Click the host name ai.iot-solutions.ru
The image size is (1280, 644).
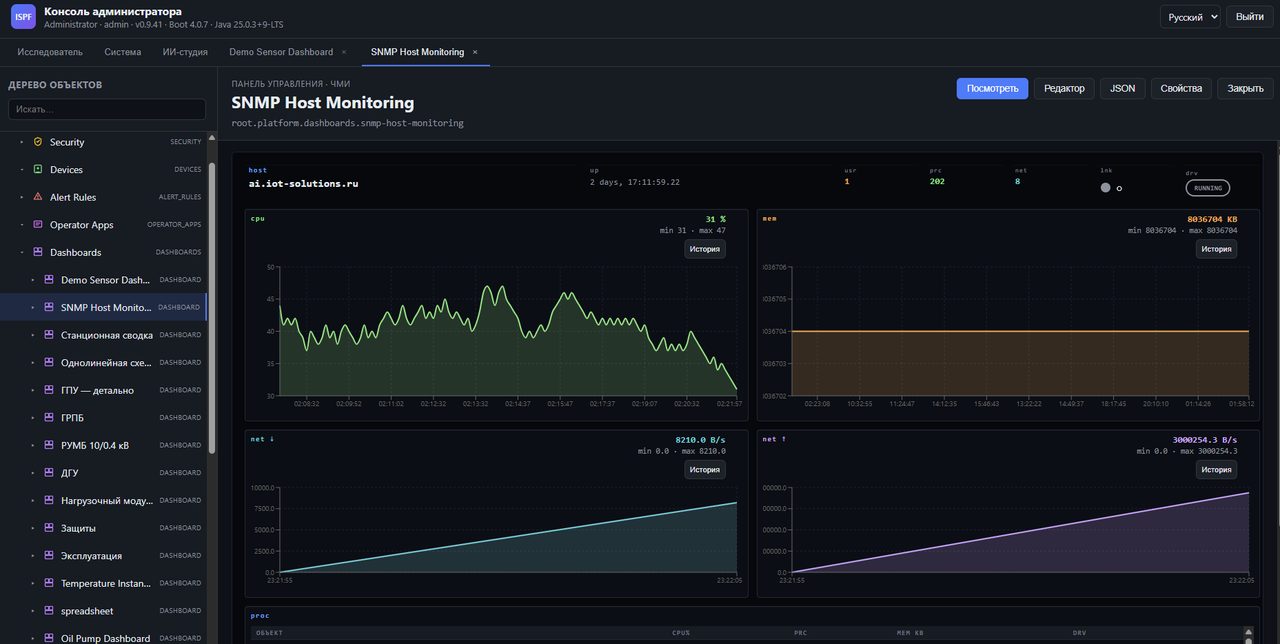(x=303, y=183)
